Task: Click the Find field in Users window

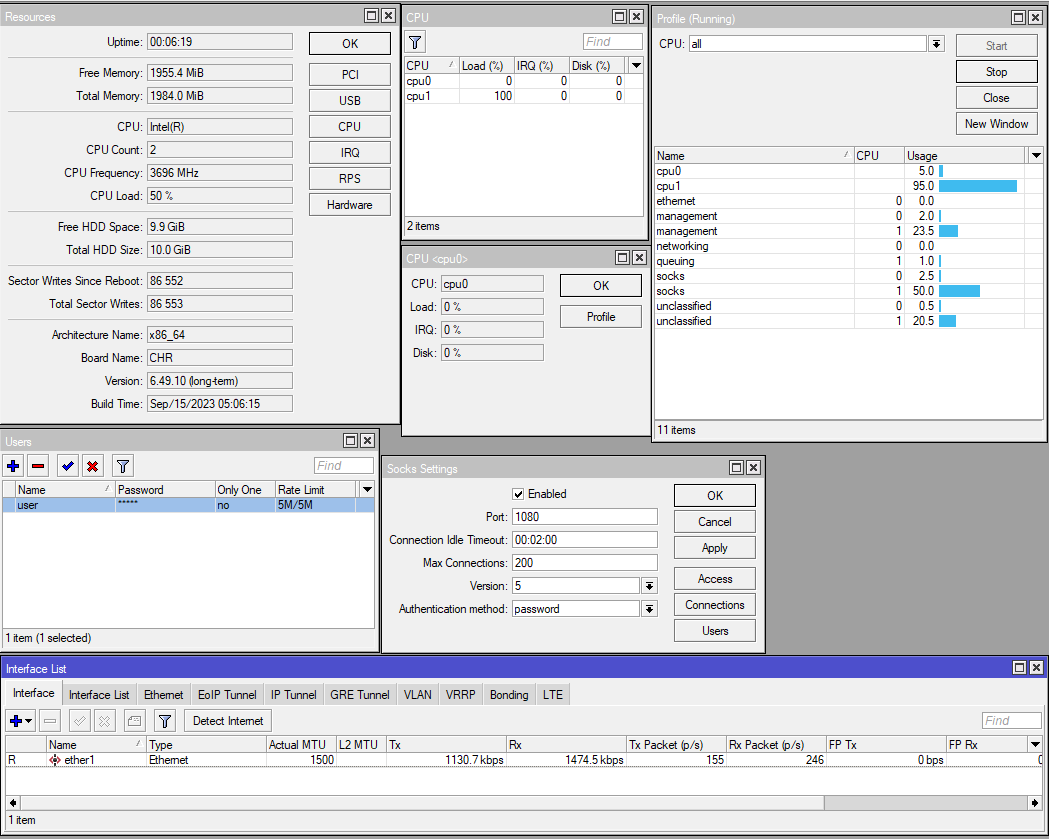Action: pos(344,466)
